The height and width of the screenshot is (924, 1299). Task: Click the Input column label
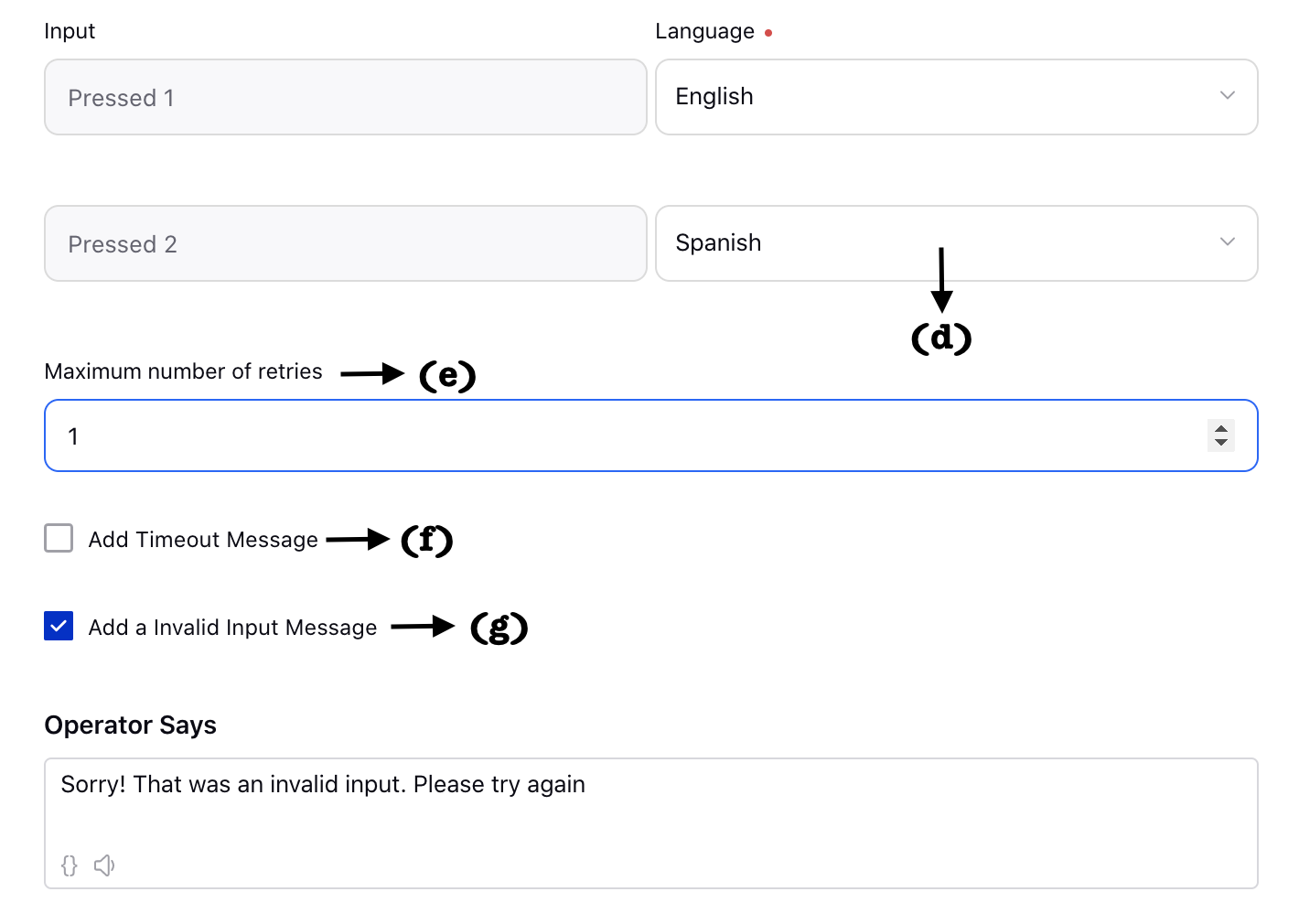70,31
